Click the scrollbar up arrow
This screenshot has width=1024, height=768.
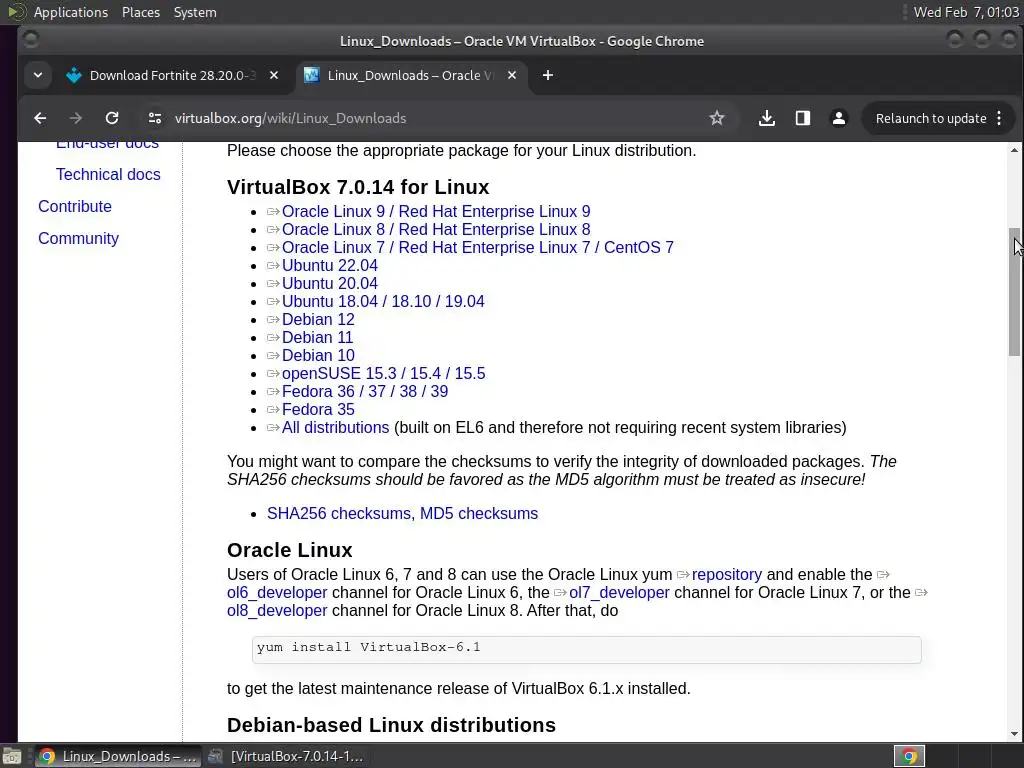[x=1014, y=150]
